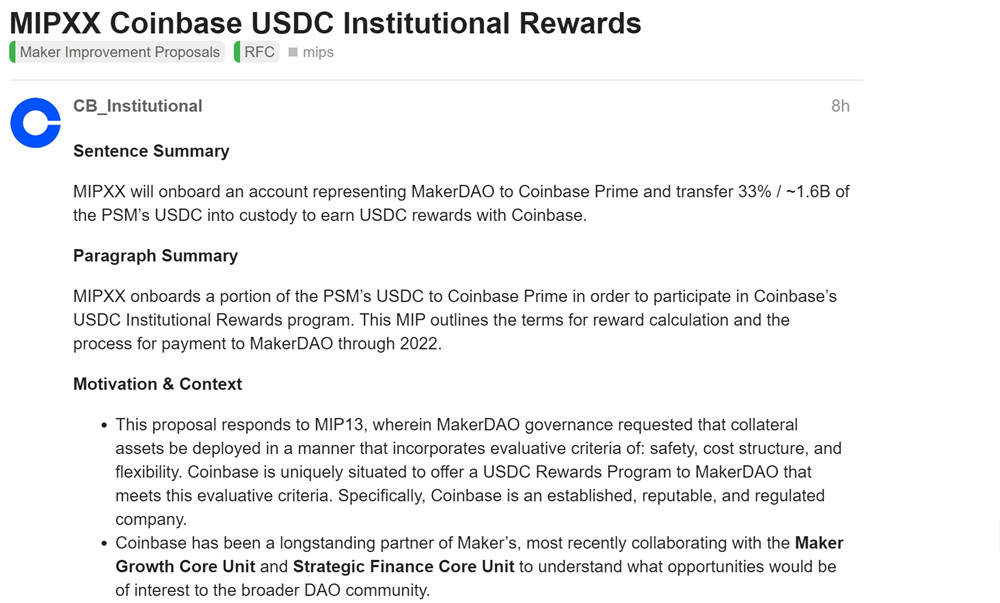This screenshot has width=1000, height=603.
Task: Click the Motivation & Context heading
Action: [157, 384]
